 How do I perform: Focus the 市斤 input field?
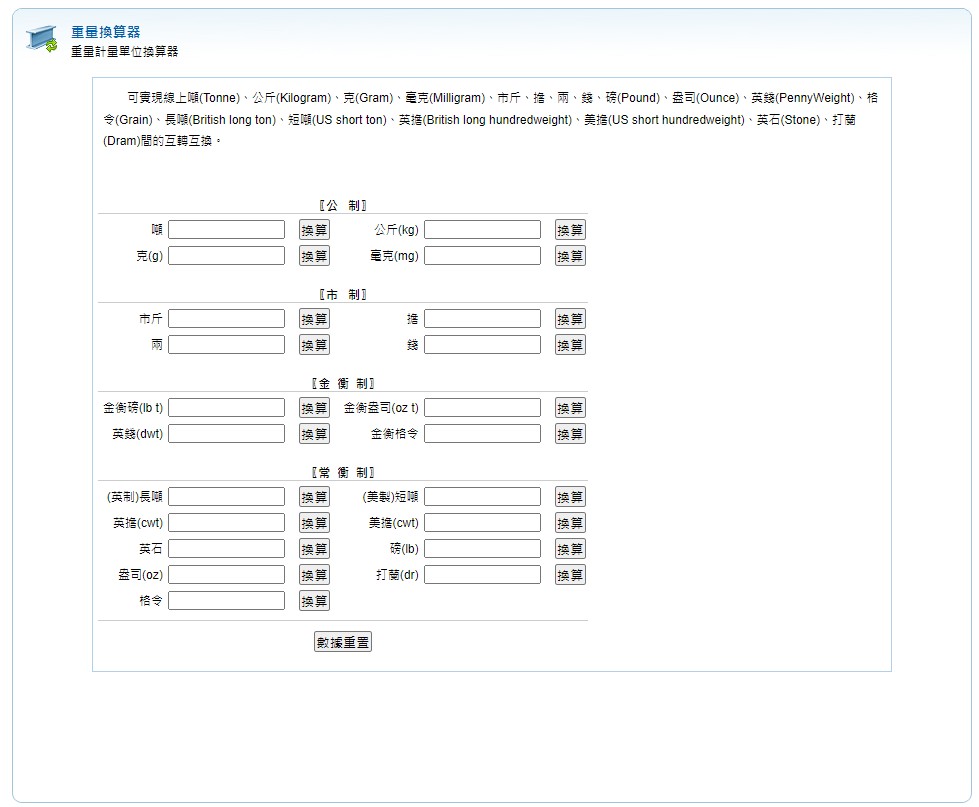[x=227, y=318]
